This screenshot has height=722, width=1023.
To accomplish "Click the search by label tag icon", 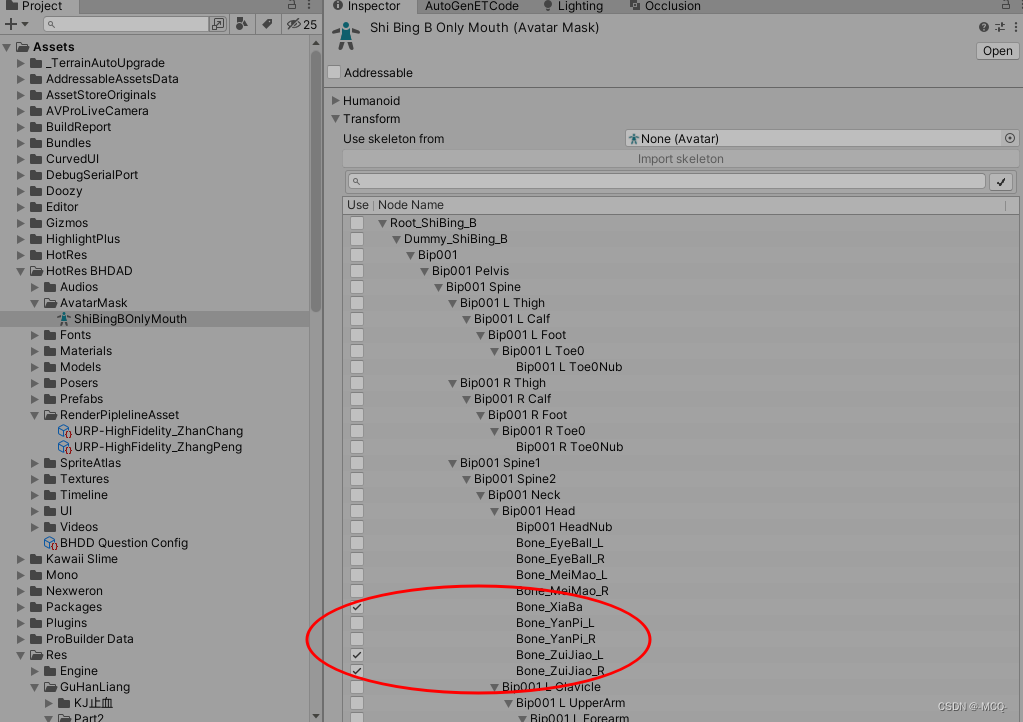I will pyautogui.click(x=267, y=24).
